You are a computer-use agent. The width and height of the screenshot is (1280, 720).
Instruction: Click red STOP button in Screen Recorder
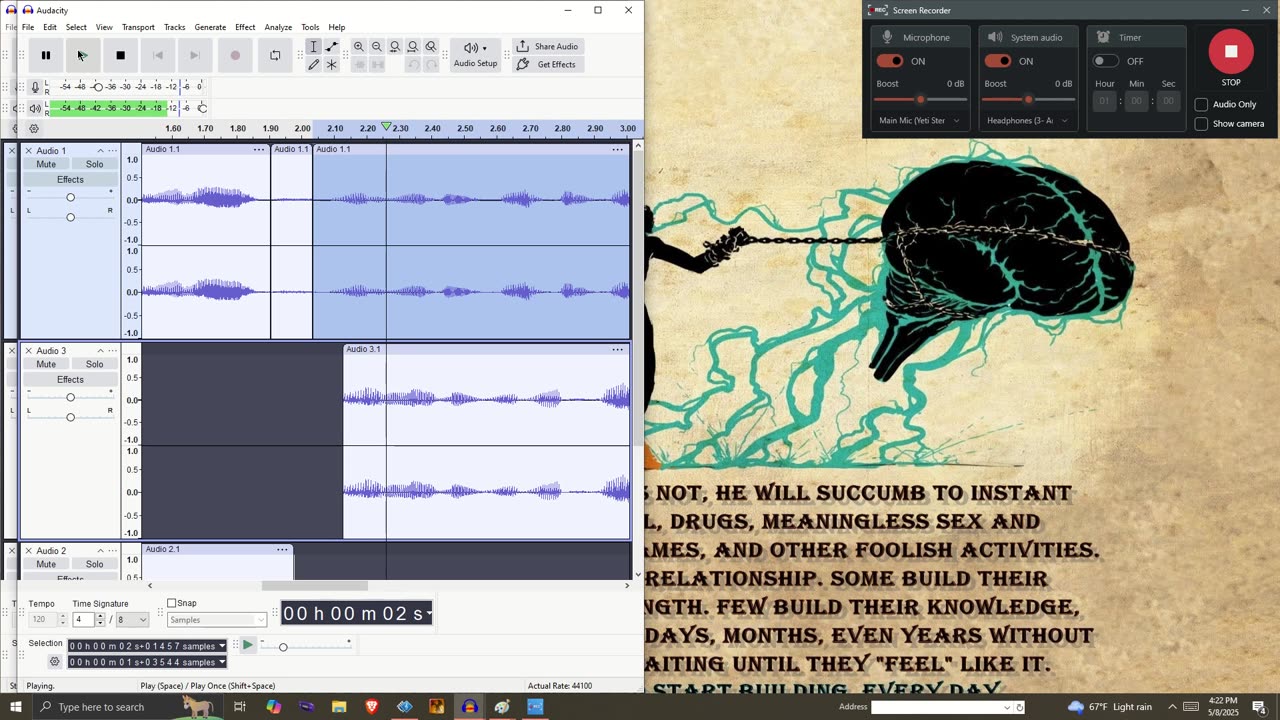click(x=1231, y=52)
